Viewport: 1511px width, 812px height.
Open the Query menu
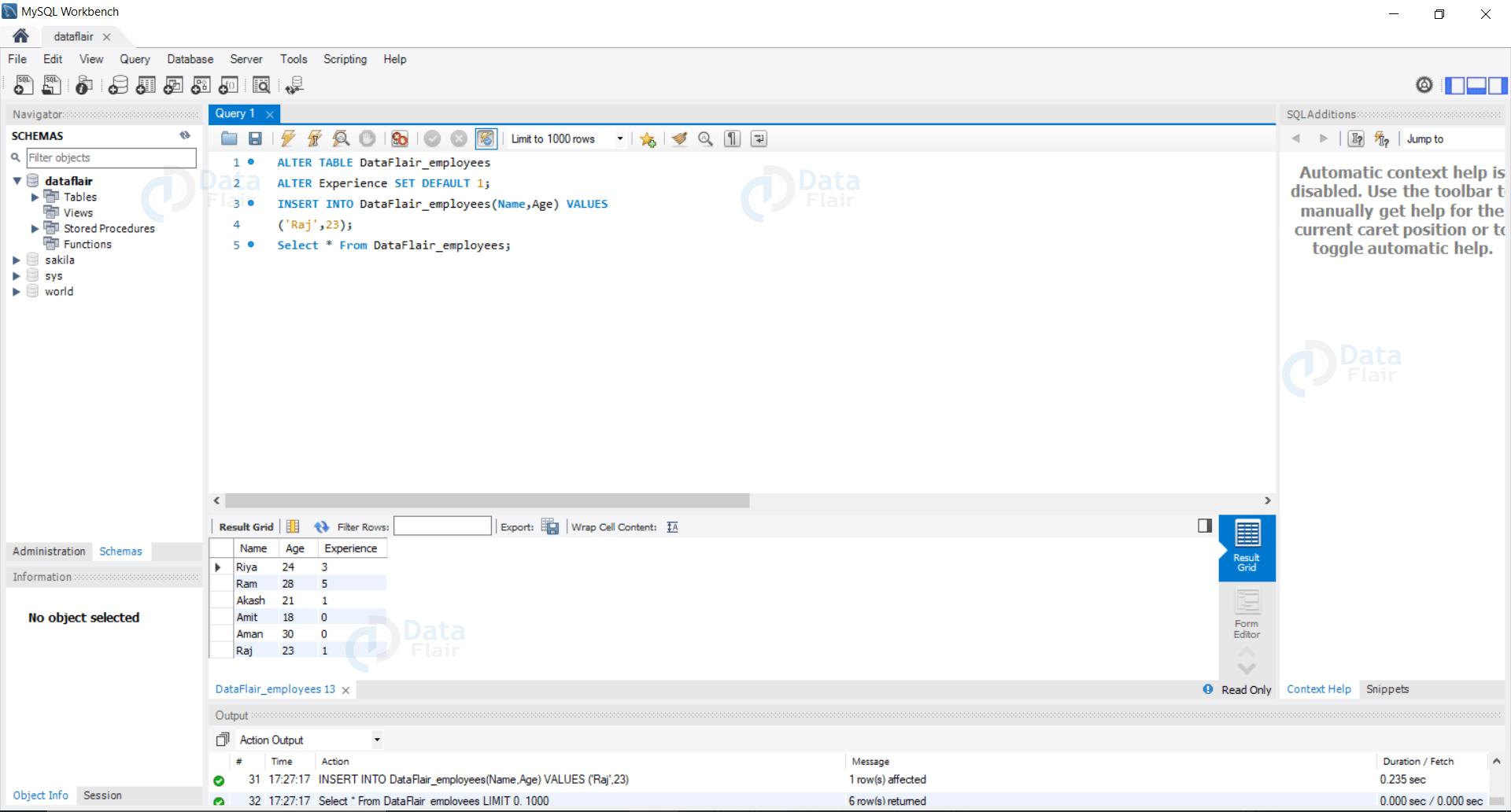[135, 59]
